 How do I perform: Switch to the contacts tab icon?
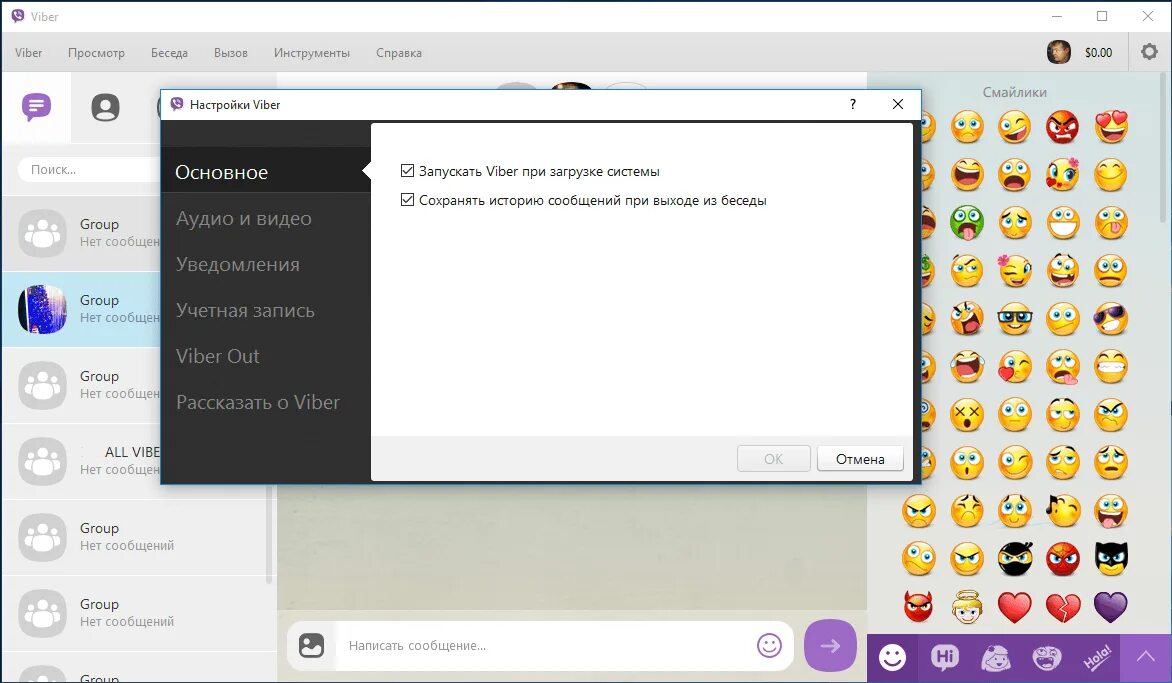[x=105, y=108]
